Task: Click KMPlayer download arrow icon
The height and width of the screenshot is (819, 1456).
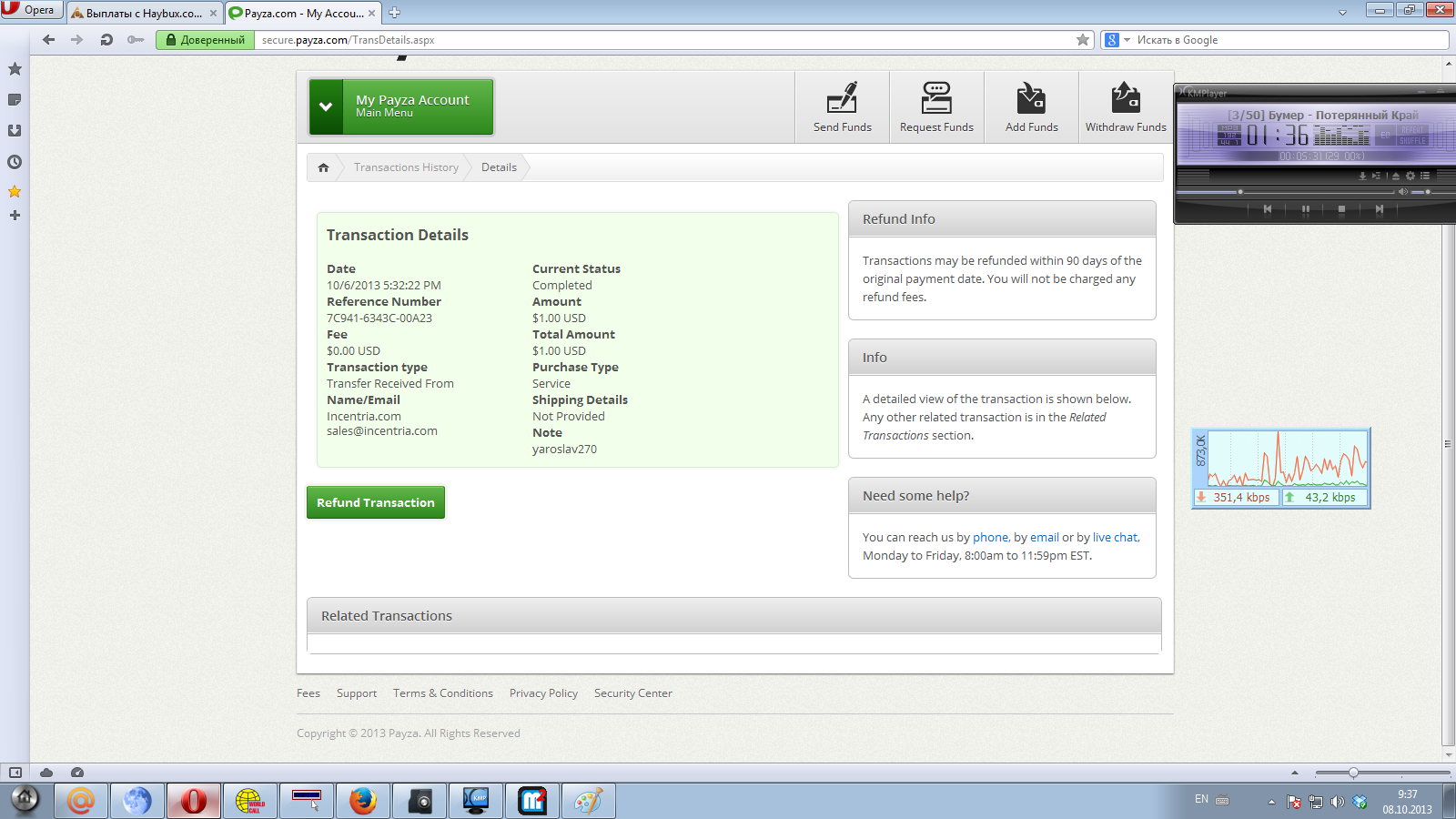Action: pos(1362,177)
